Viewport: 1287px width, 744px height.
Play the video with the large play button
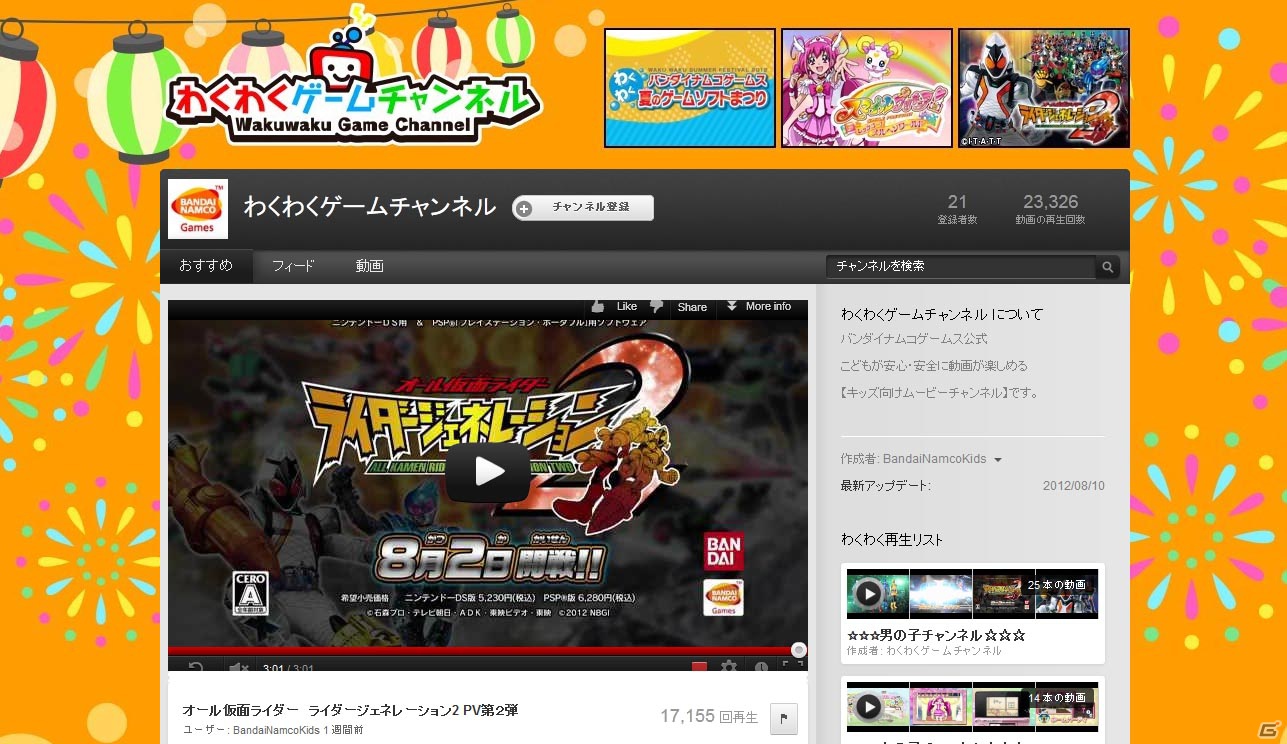click(x=487, y=473)
